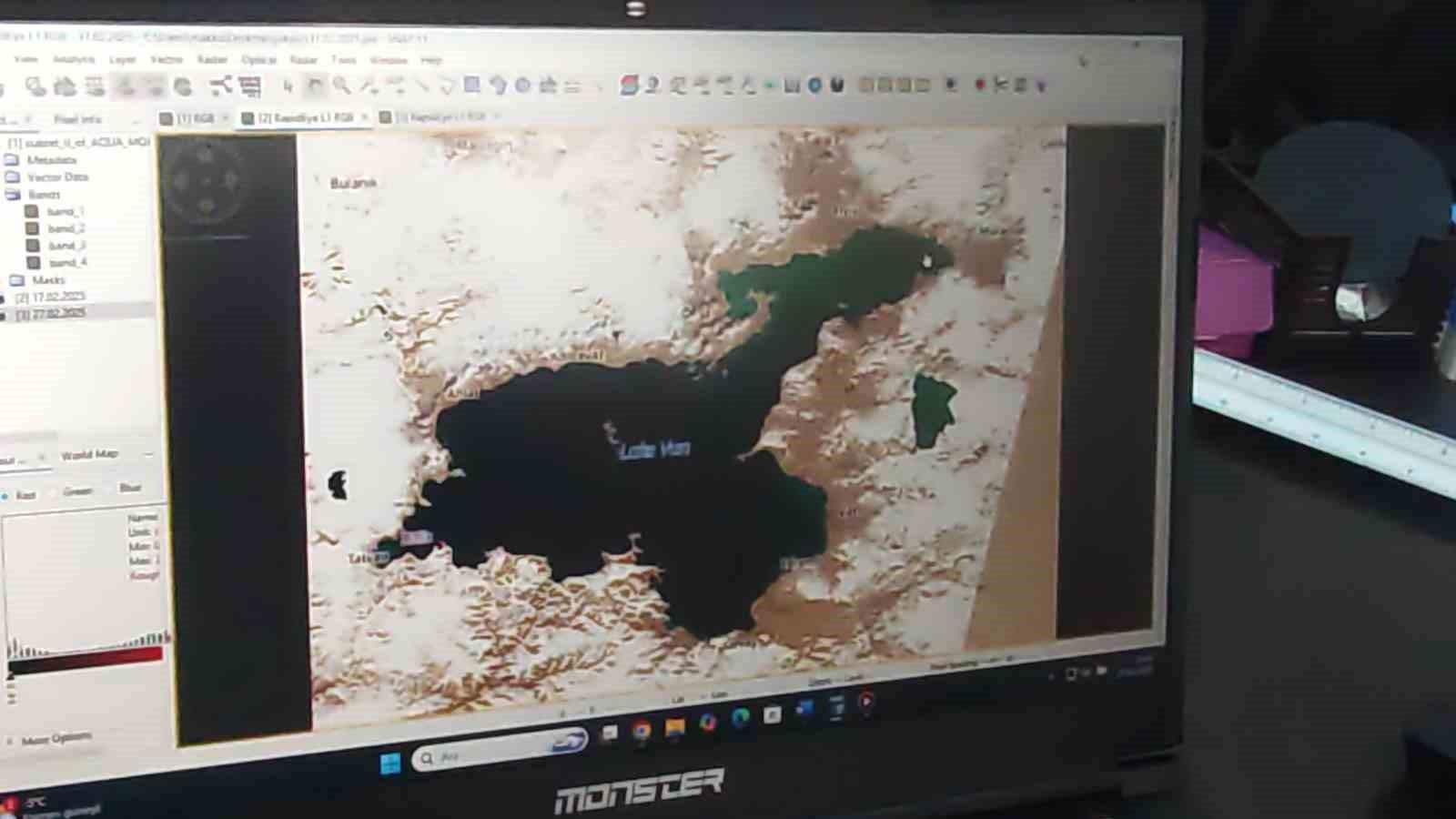Image resolution: width=1456 pixels, height=819 pixels.
Task: Activate the Pan hand tool
Action: tap(315, 86)
